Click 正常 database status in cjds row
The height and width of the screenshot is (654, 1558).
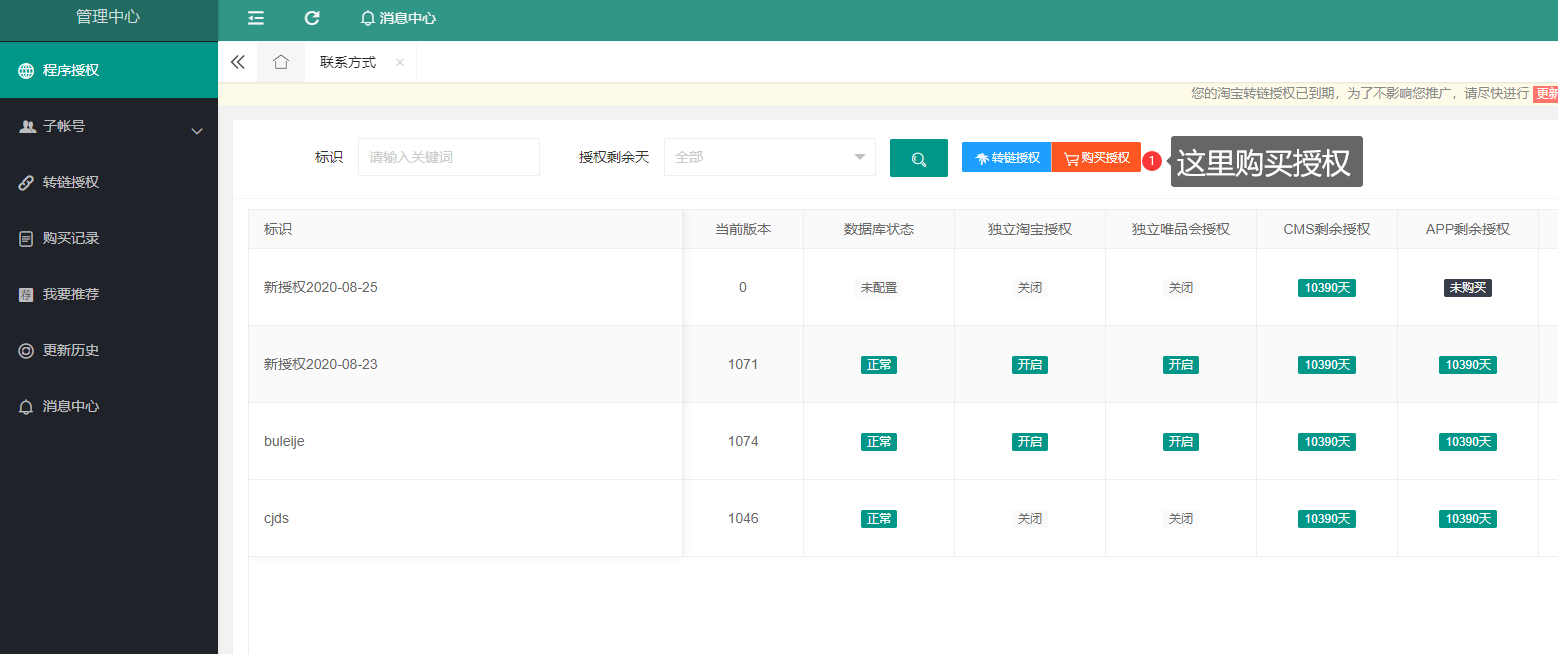[x=879, y=518]
